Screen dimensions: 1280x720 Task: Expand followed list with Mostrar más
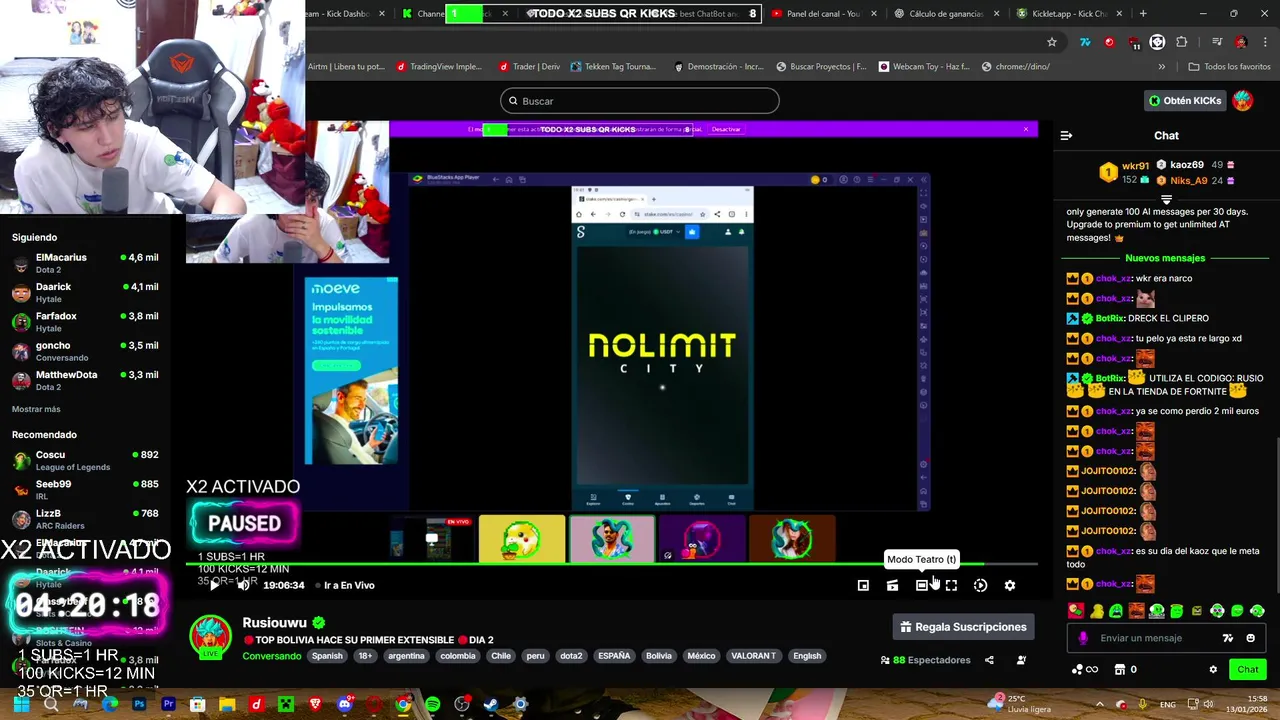click(36, 409)
